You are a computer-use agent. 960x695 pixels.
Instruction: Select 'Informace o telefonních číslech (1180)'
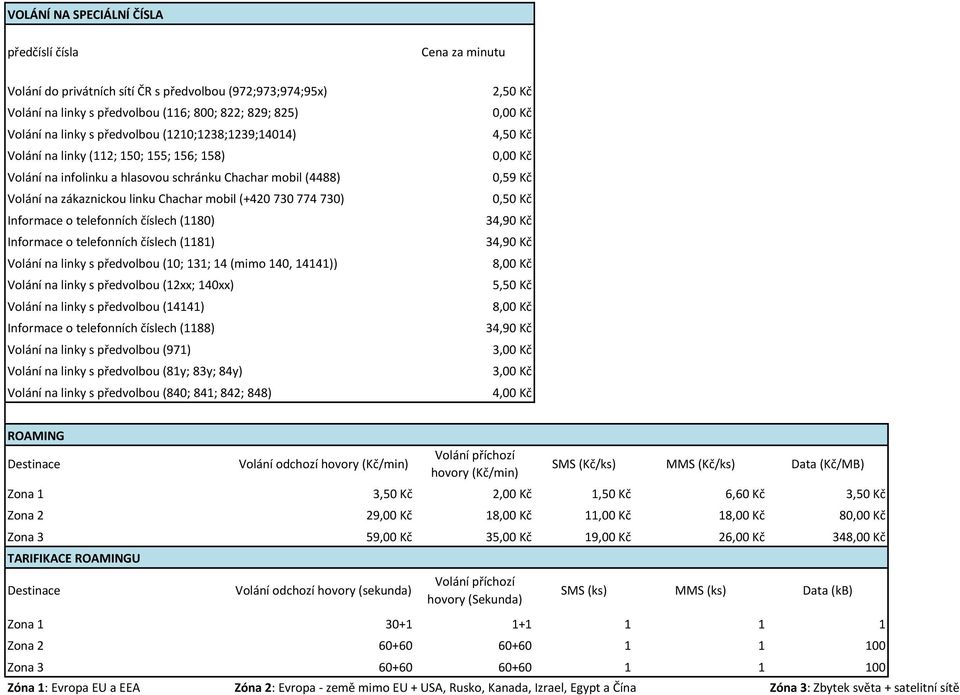tap(269, 220)
